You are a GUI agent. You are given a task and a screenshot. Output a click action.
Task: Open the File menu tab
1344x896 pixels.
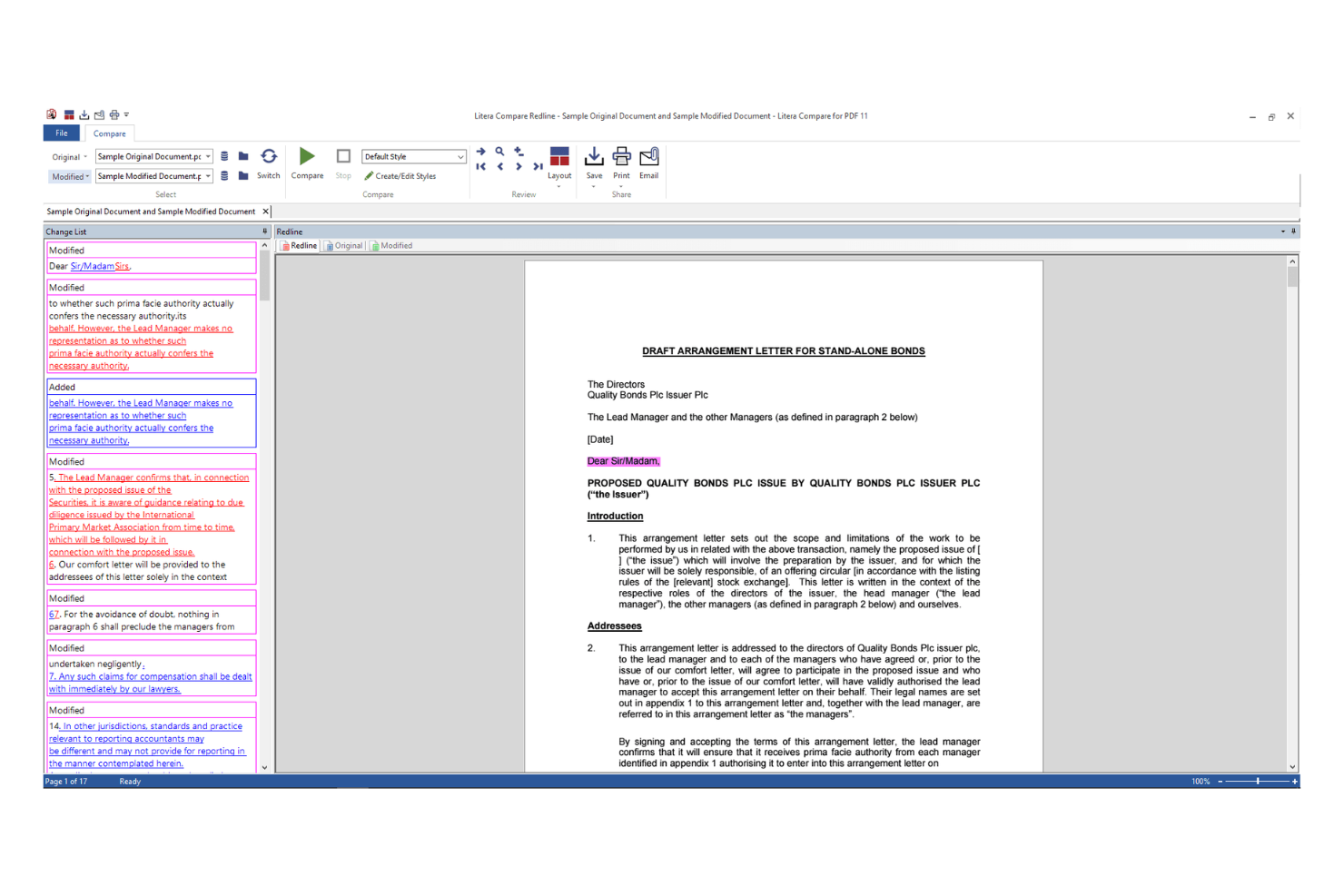61,133
